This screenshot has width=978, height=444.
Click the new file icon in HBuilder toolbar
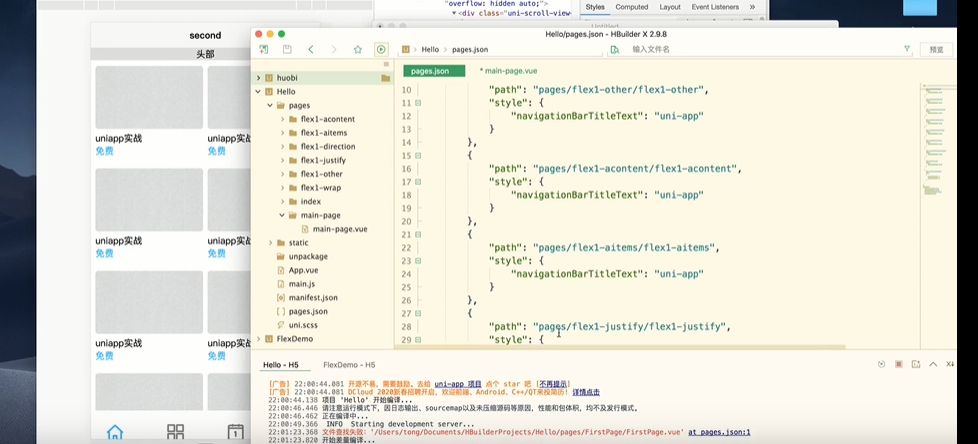tap(264, 49)
